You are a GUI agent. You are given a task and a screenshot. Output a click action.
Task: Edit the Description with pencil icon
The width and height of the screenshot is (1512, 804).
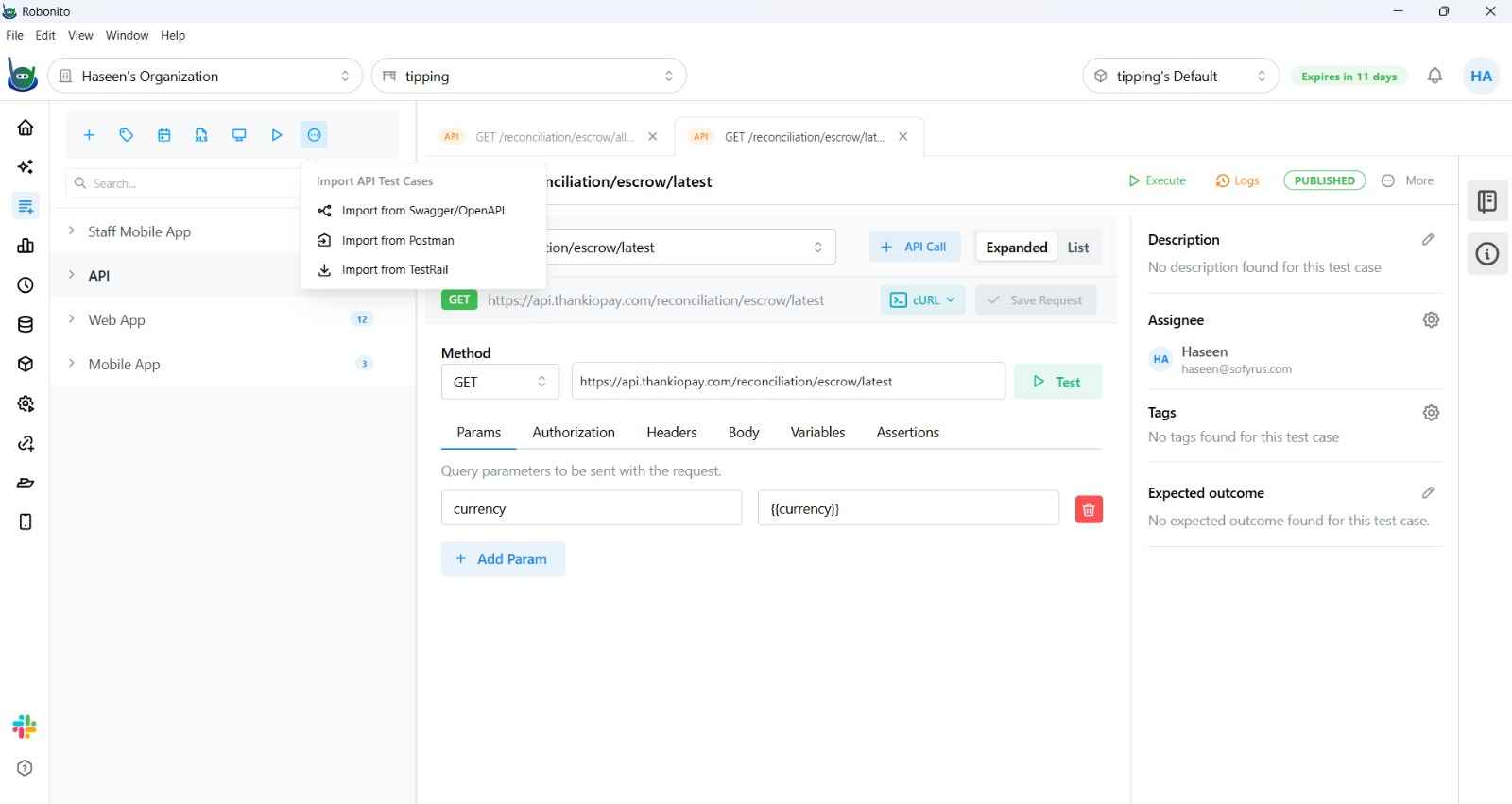point(1428,240)
